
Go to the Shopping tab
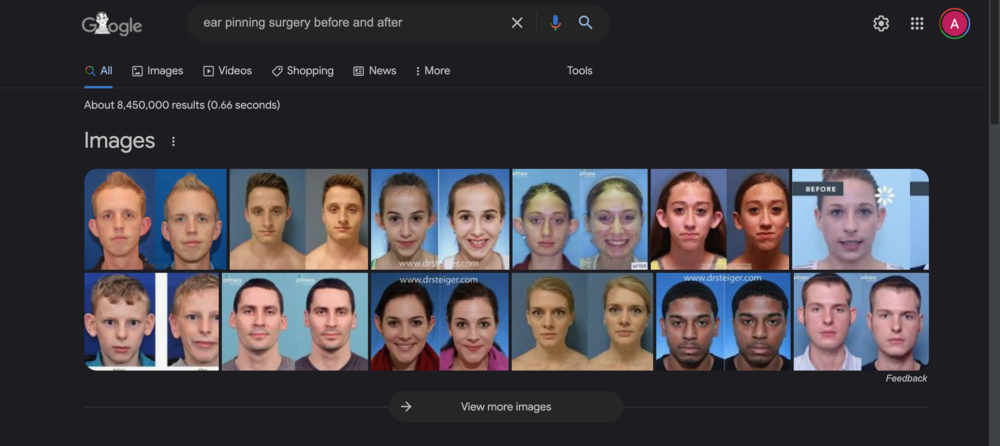coord(302,71)
